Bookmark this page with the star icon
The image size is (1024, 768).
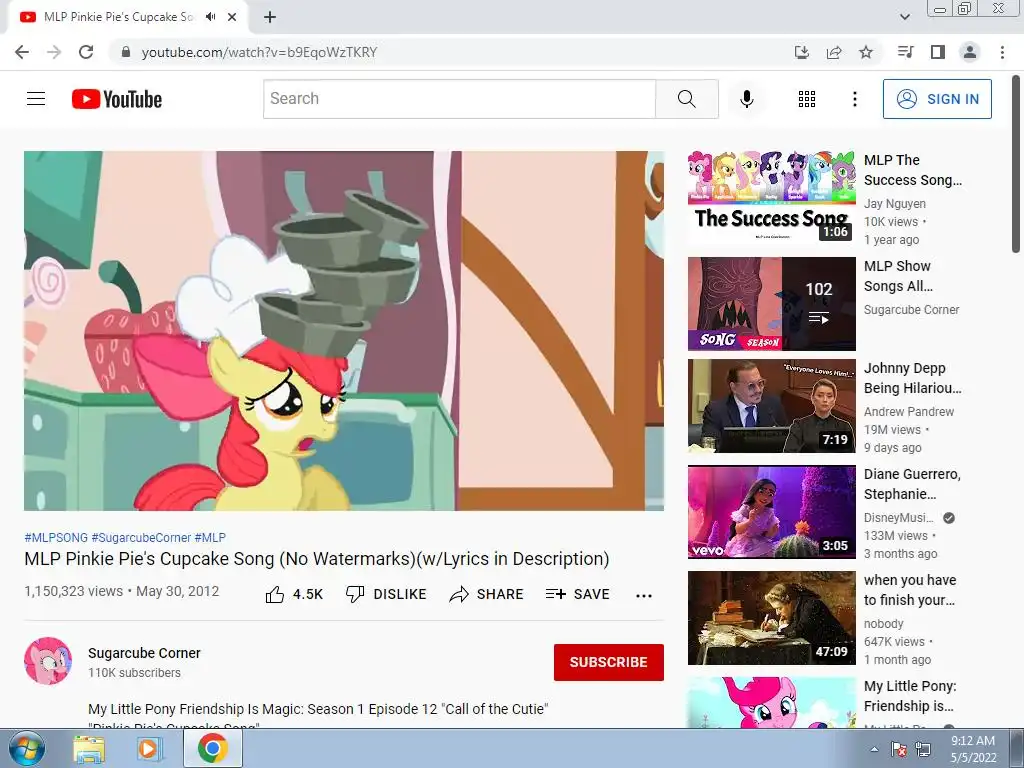tap(866, 52)
